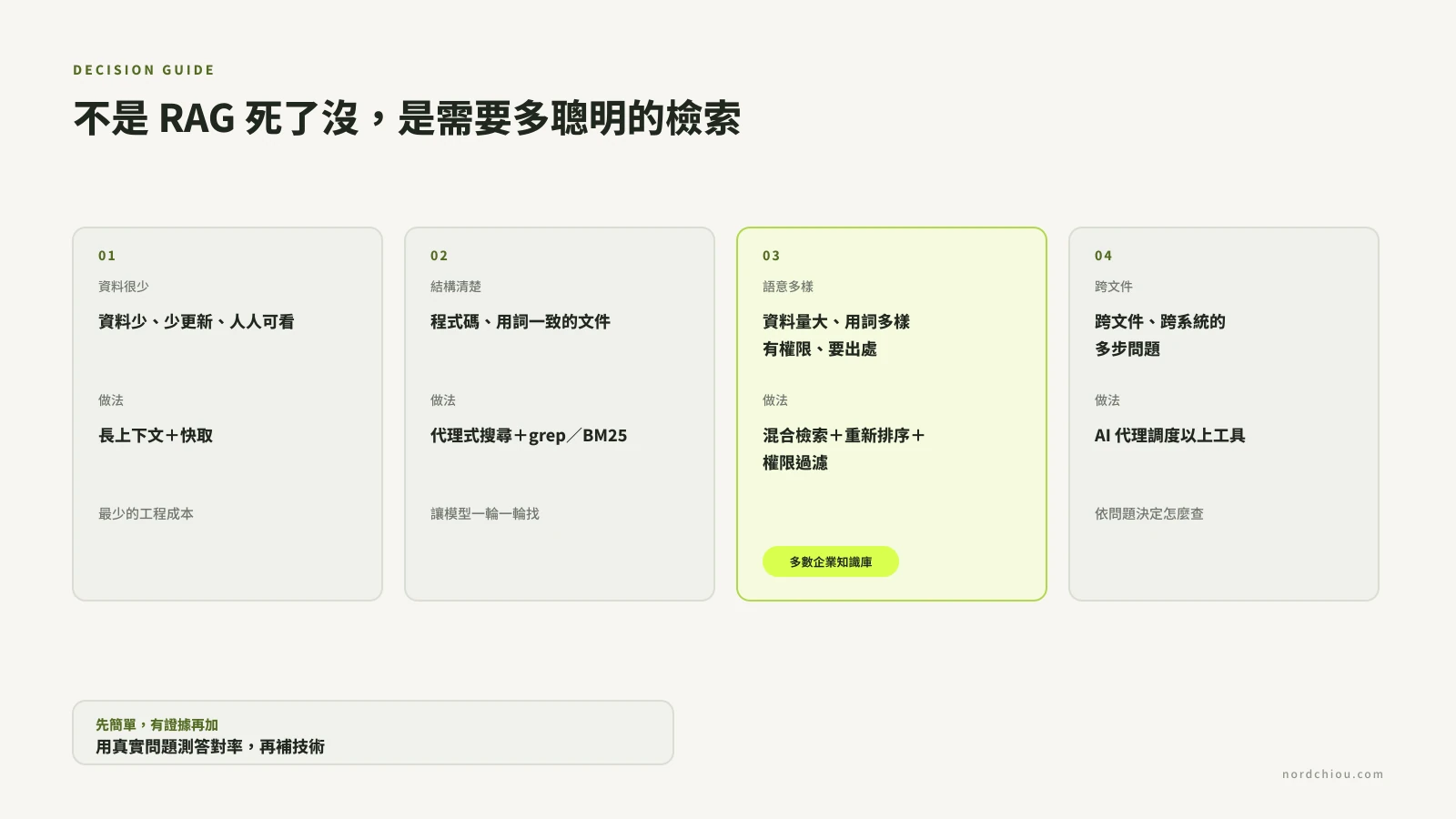Click 最少的工程成本 note
1456x819 pixels.
point(146,514)
